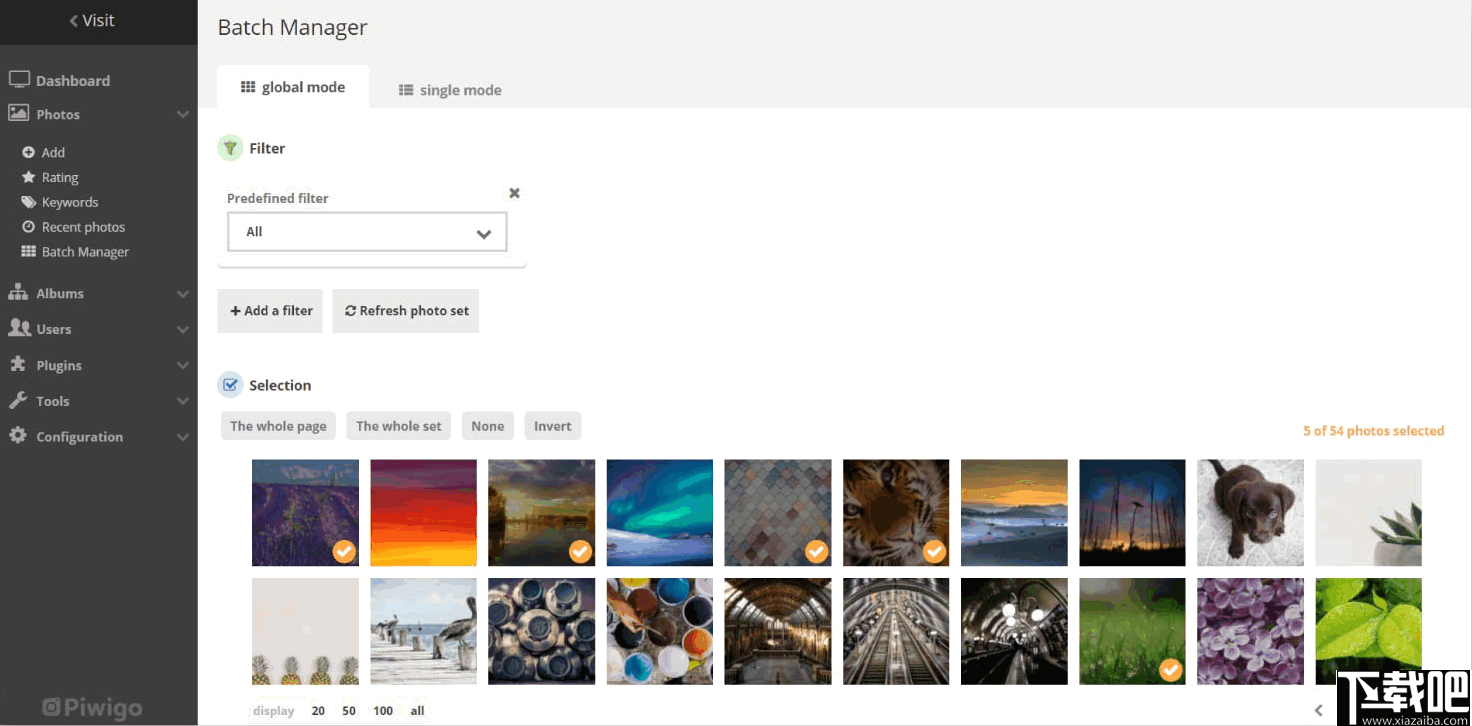The width and height of the screenshot is (1472, 726).
Task: Click the pelican on pier thumbnail
Action: click(423, 631)
